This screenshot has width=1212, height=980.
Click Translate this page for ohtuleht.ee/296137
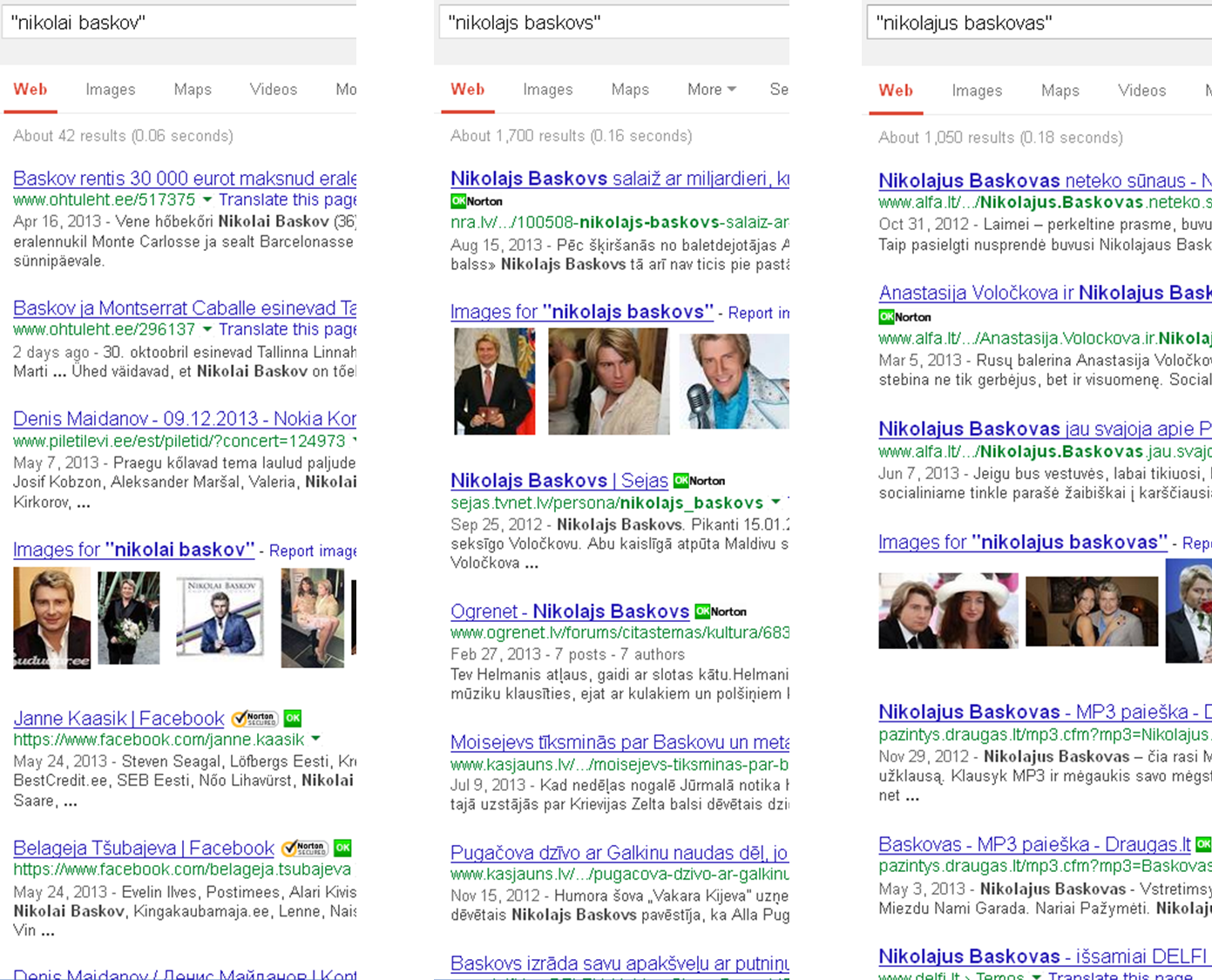pos(288,329)
